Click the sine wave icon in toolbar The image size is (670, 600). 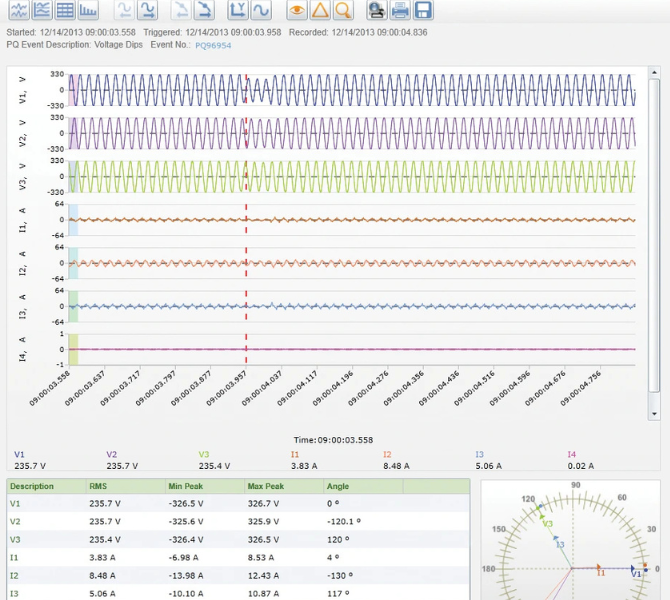tap(261, 11)
